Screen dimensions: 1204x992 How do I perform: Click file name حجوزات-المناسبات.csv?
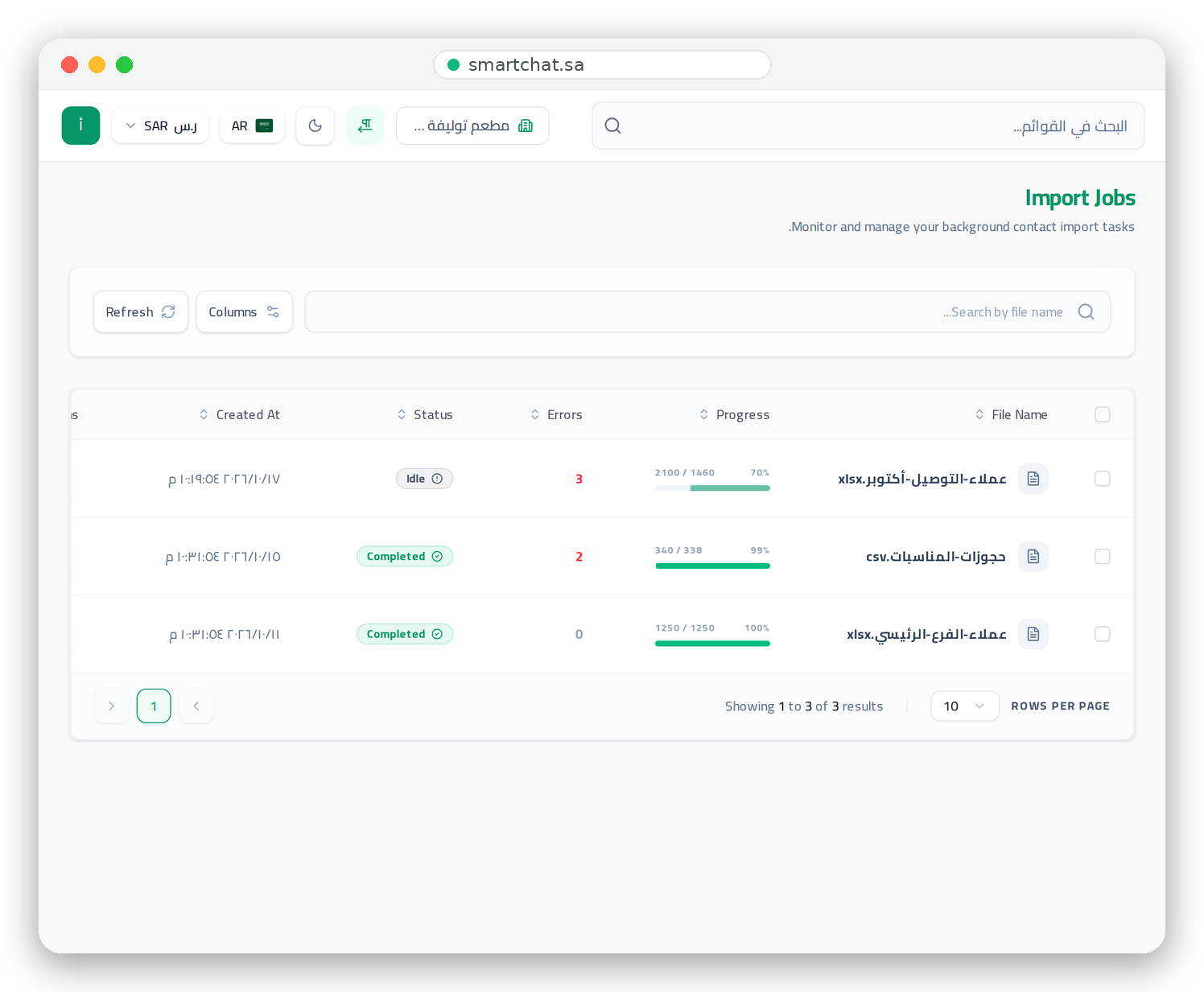point(936,557)
